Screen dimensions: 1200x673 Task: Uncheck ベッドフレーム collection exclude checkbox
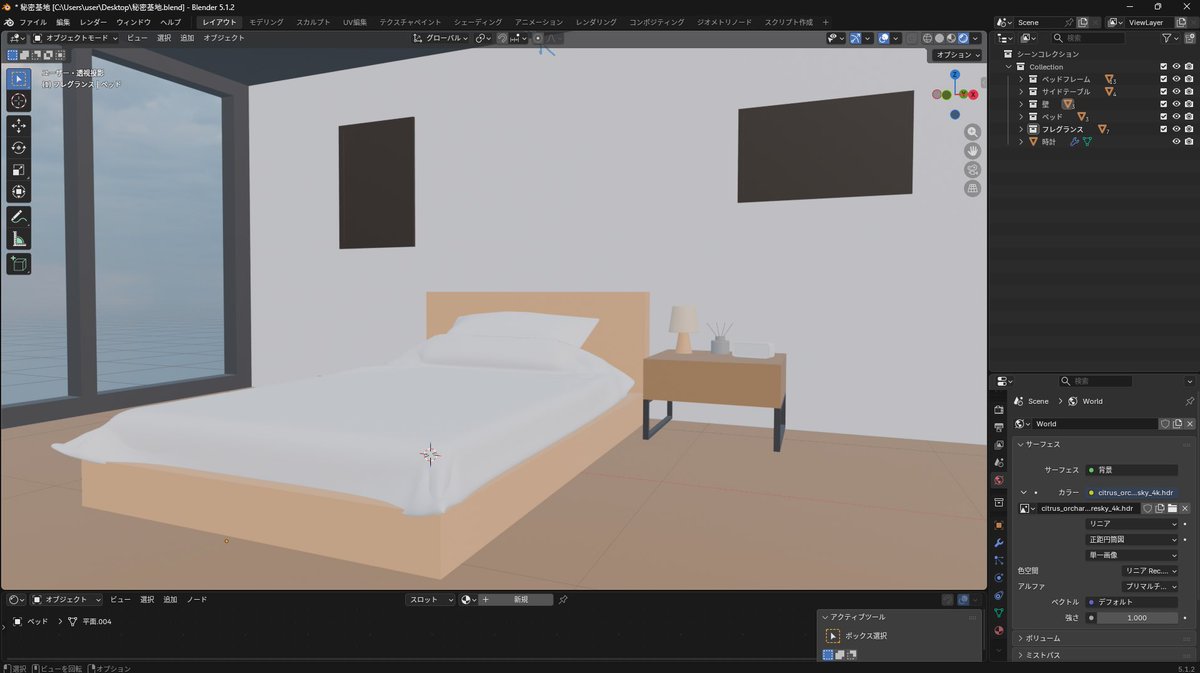click(x=1163, y=79)
